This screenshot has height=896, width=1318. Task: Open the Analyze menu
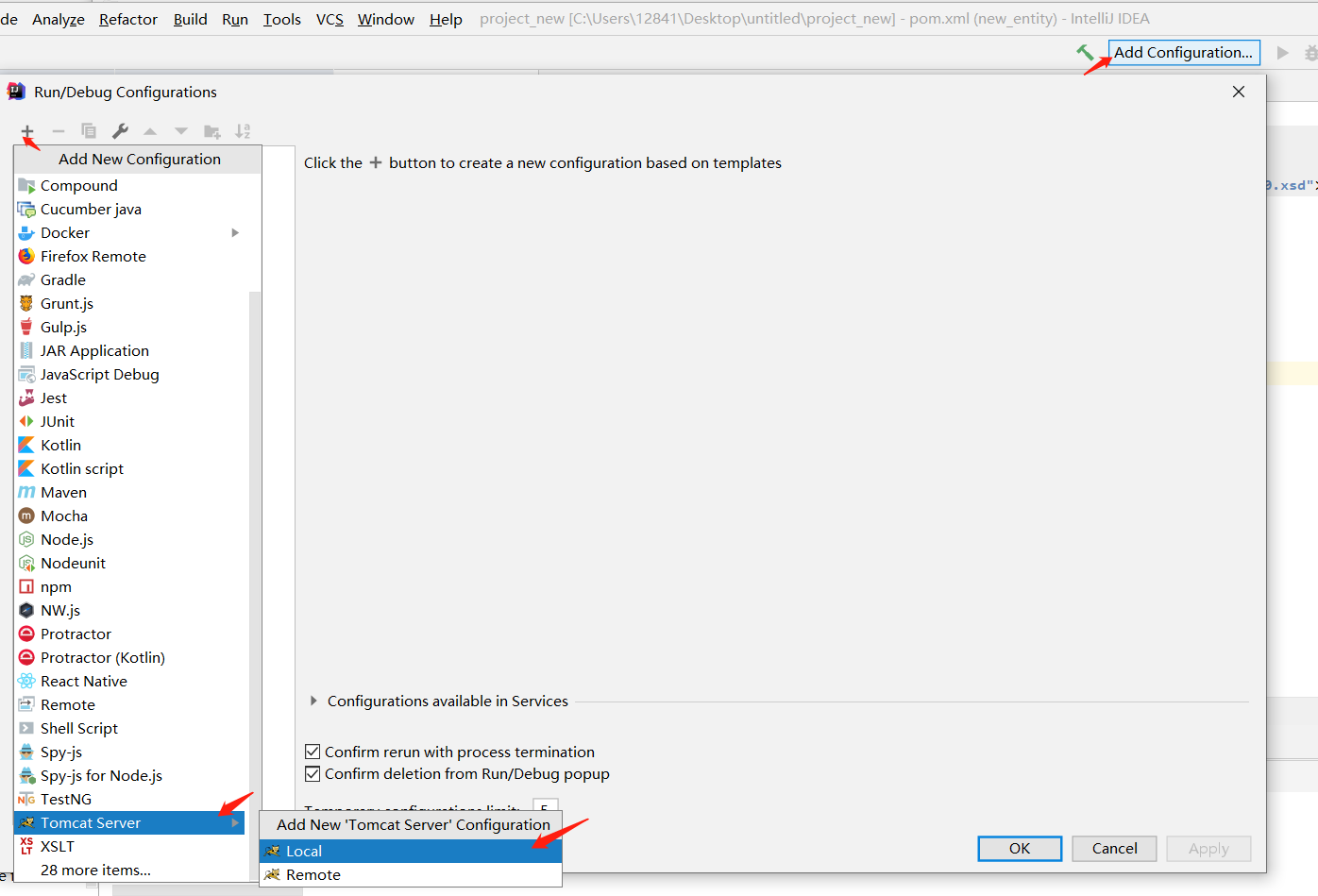tap(59, 19)
